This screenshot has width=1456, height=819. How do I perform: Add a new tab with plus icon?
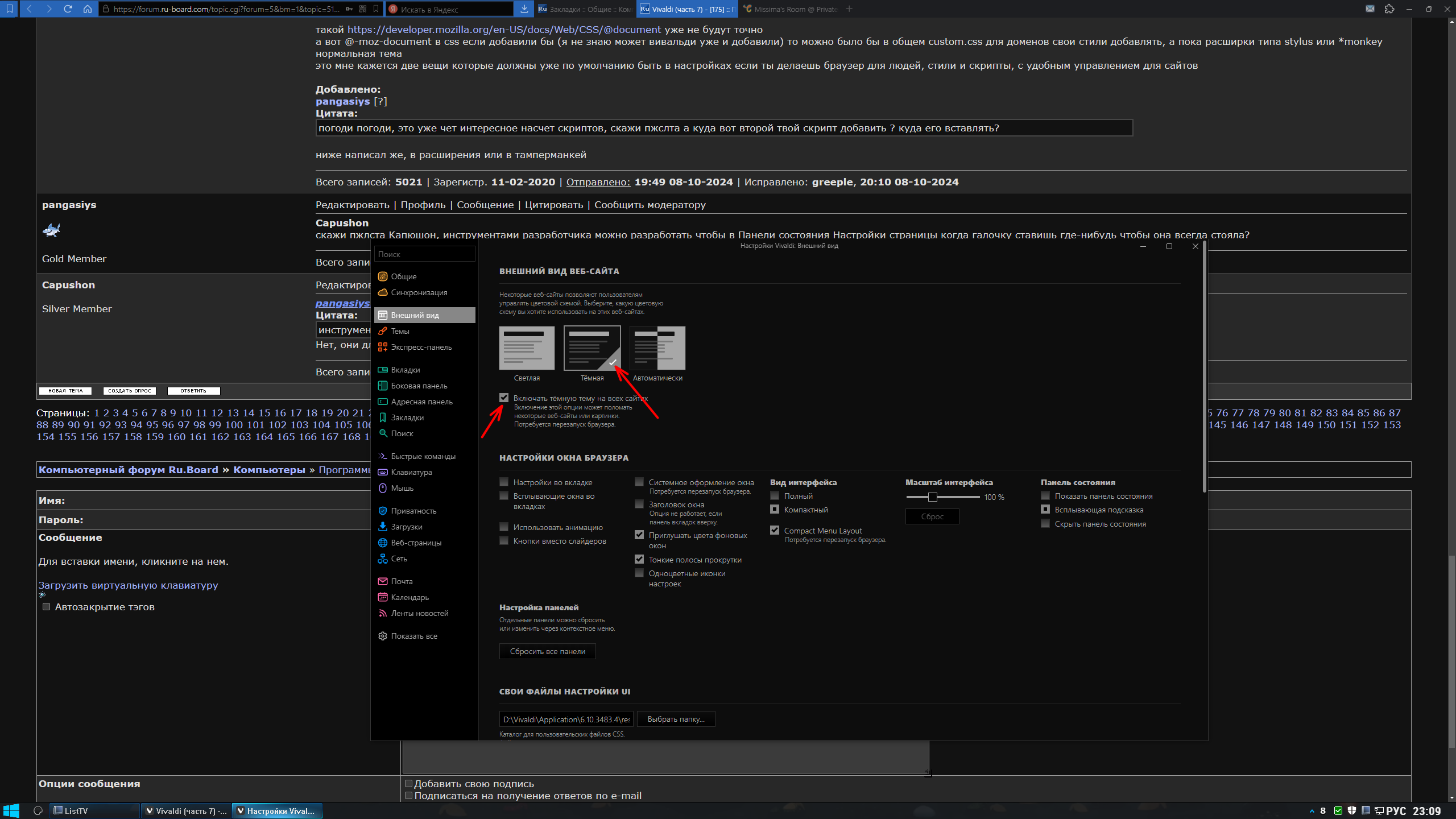[849, 9]
